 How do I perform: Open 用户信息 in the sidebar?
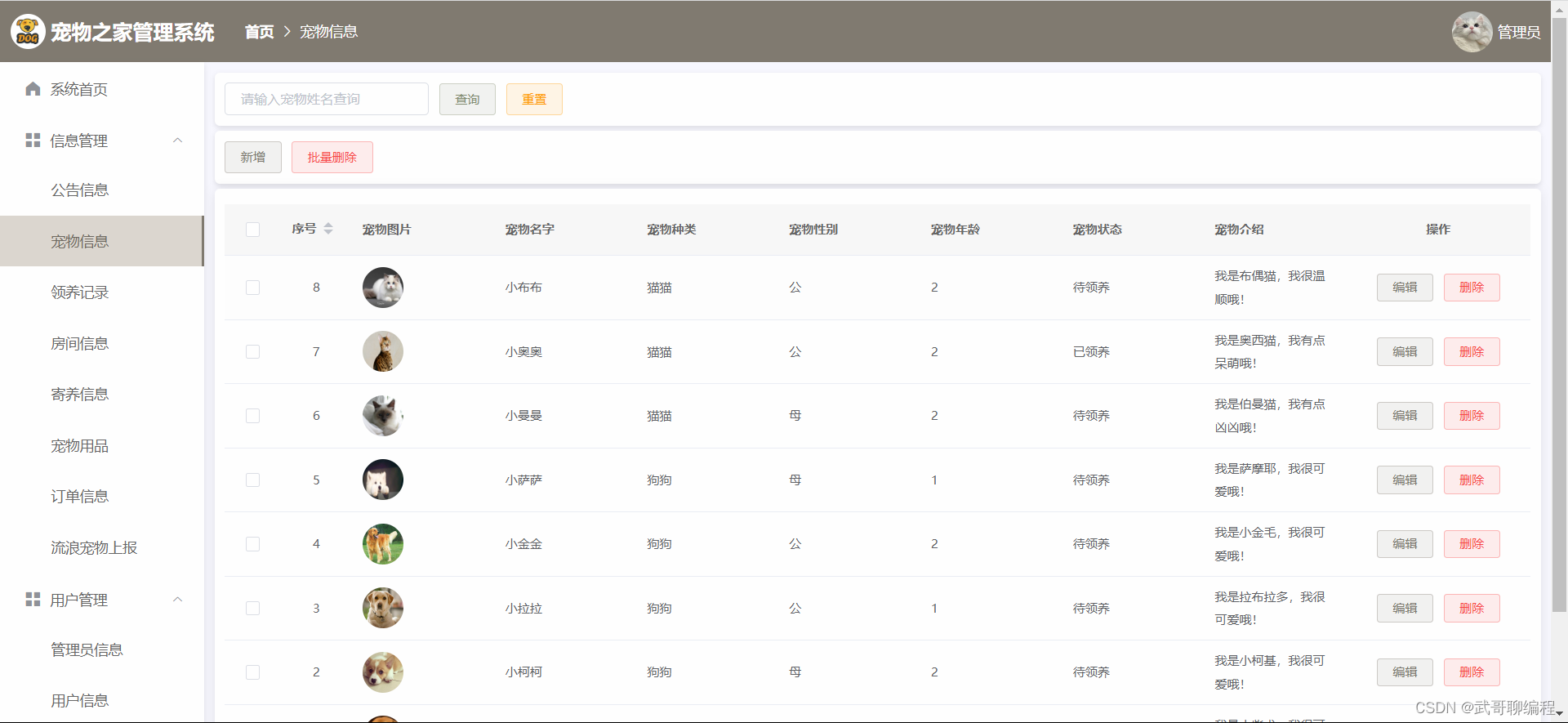click(102, 701)
